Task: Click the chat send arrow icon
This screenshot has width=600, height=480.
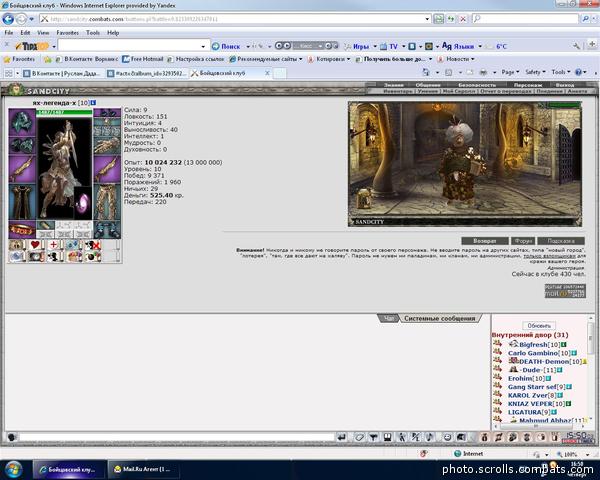Action: [x=342, y=437]
